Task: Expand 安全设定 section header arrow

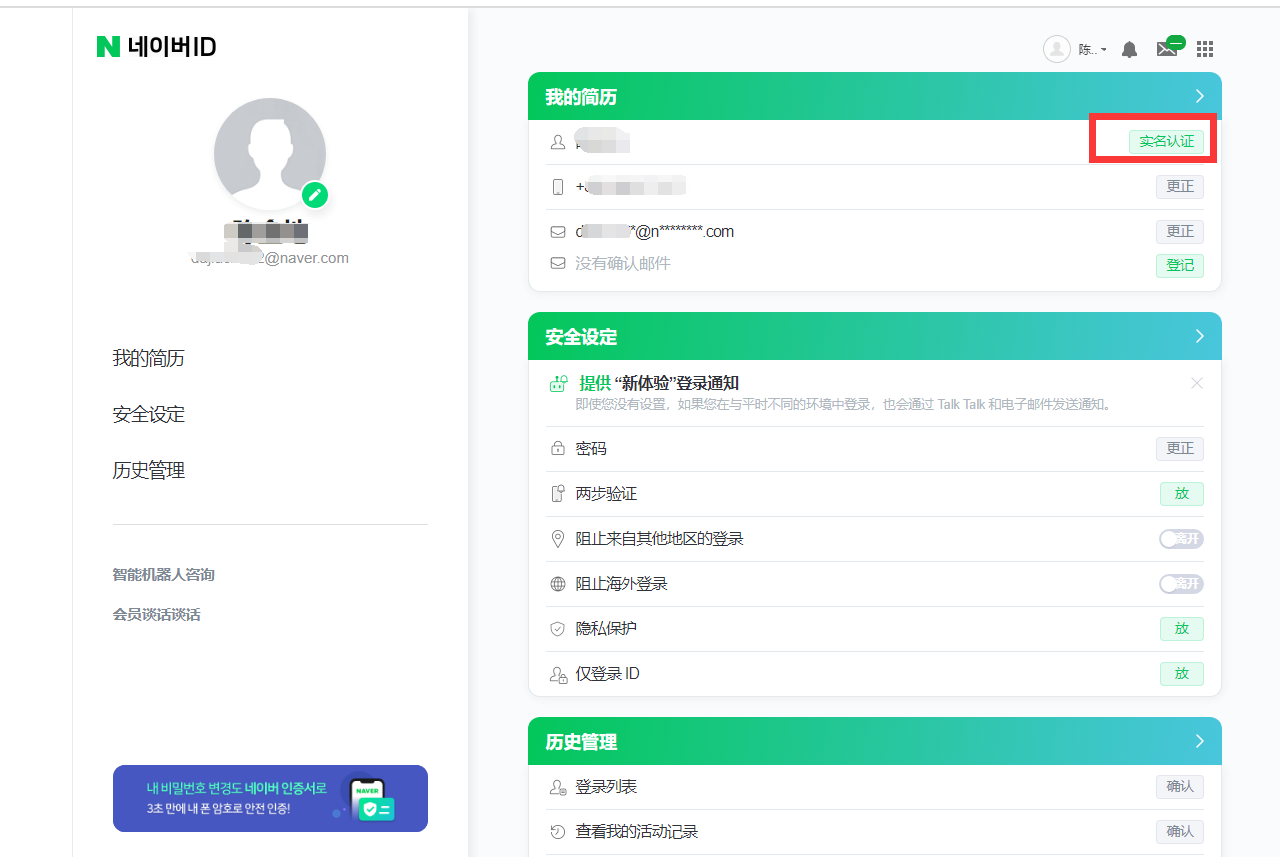Action: tap(1200, 336)
